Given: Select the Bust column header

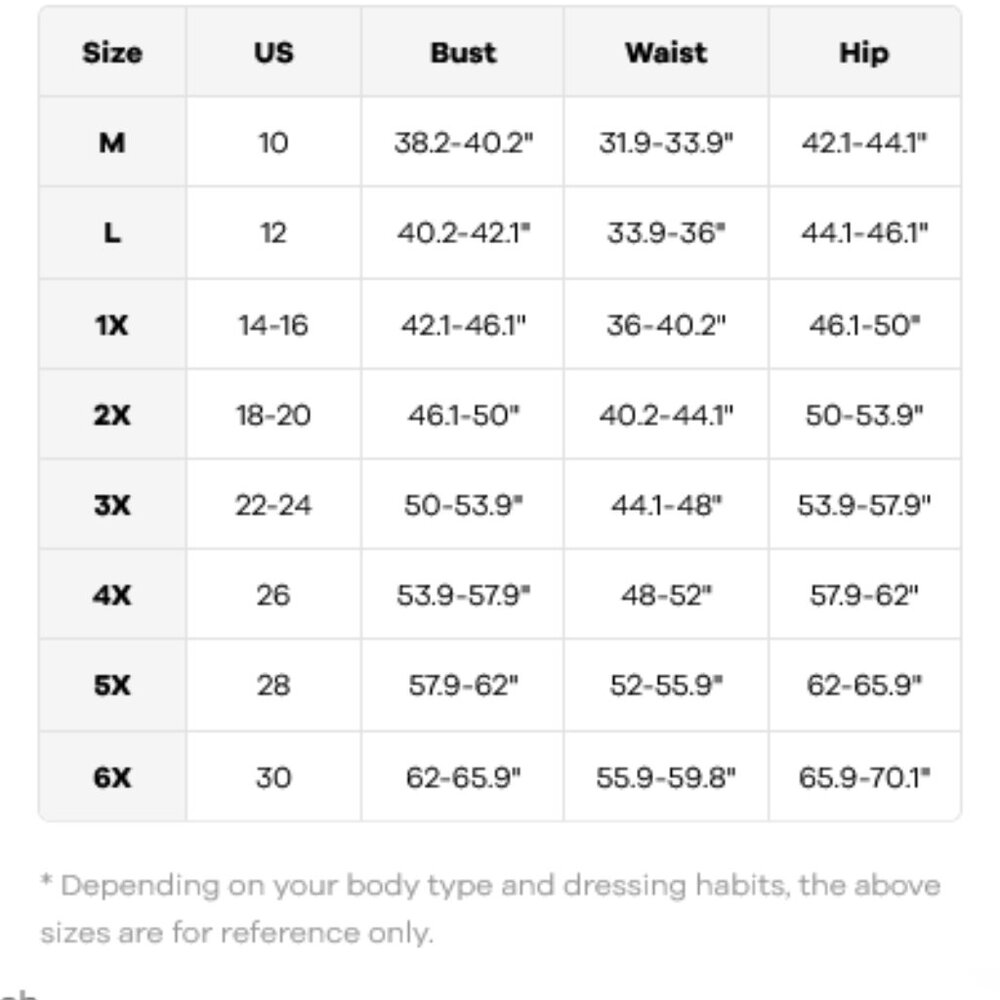Looking at the screenshot, I should 462,52.
